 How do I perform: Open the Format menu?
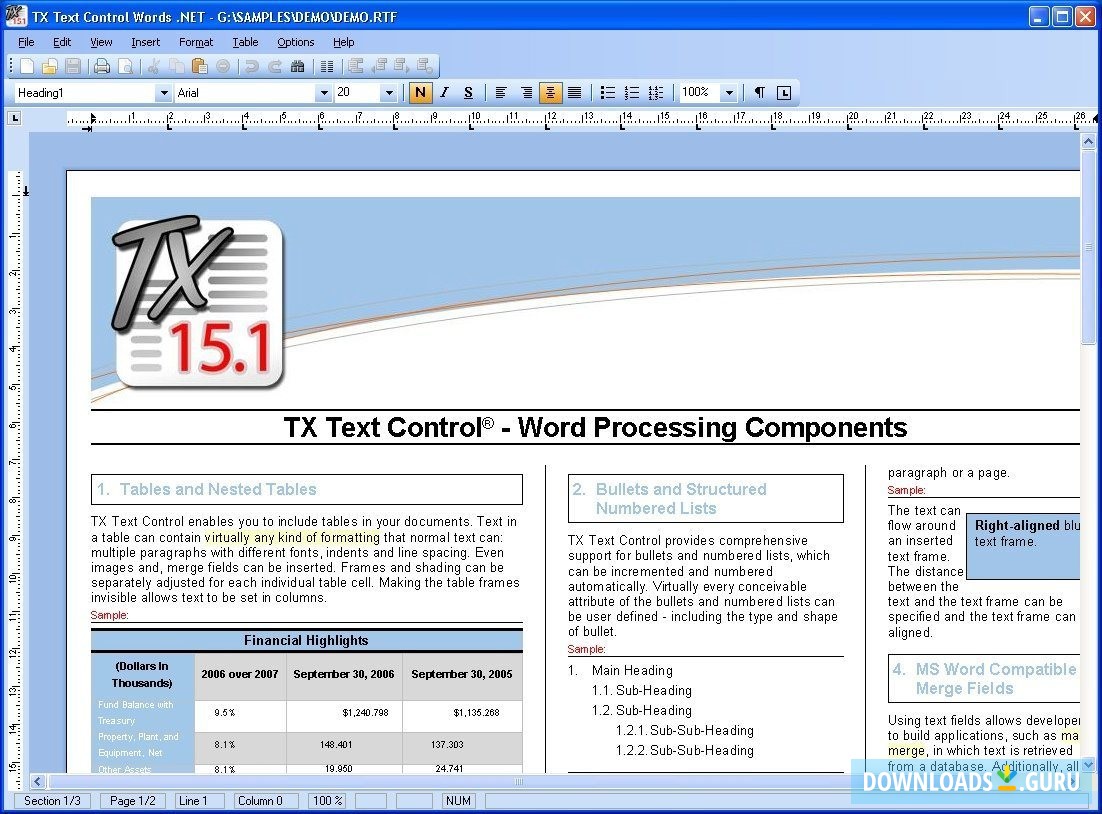pos(196,42)
